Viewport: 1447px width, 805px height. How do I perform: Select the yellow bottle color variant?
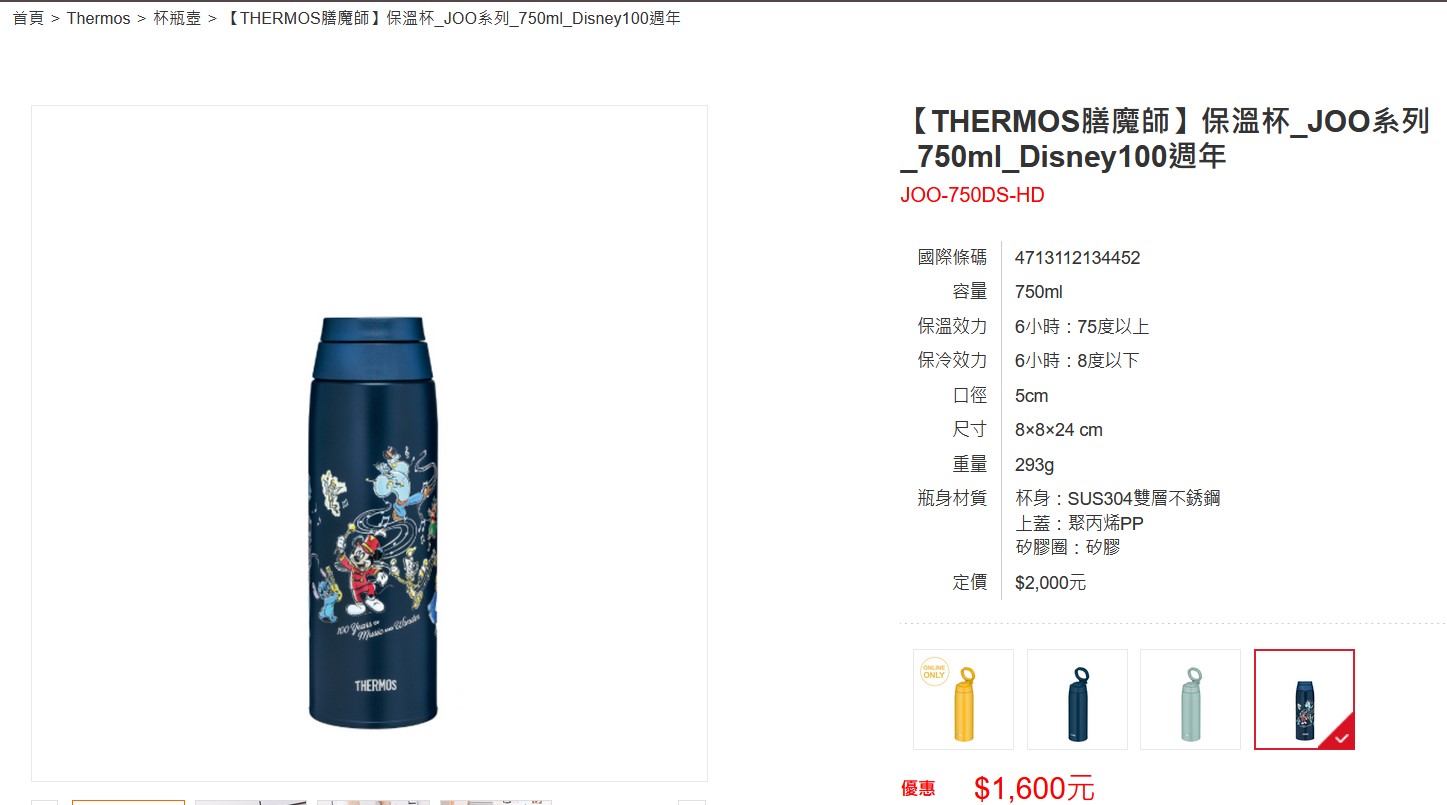(x=963, y=699)
